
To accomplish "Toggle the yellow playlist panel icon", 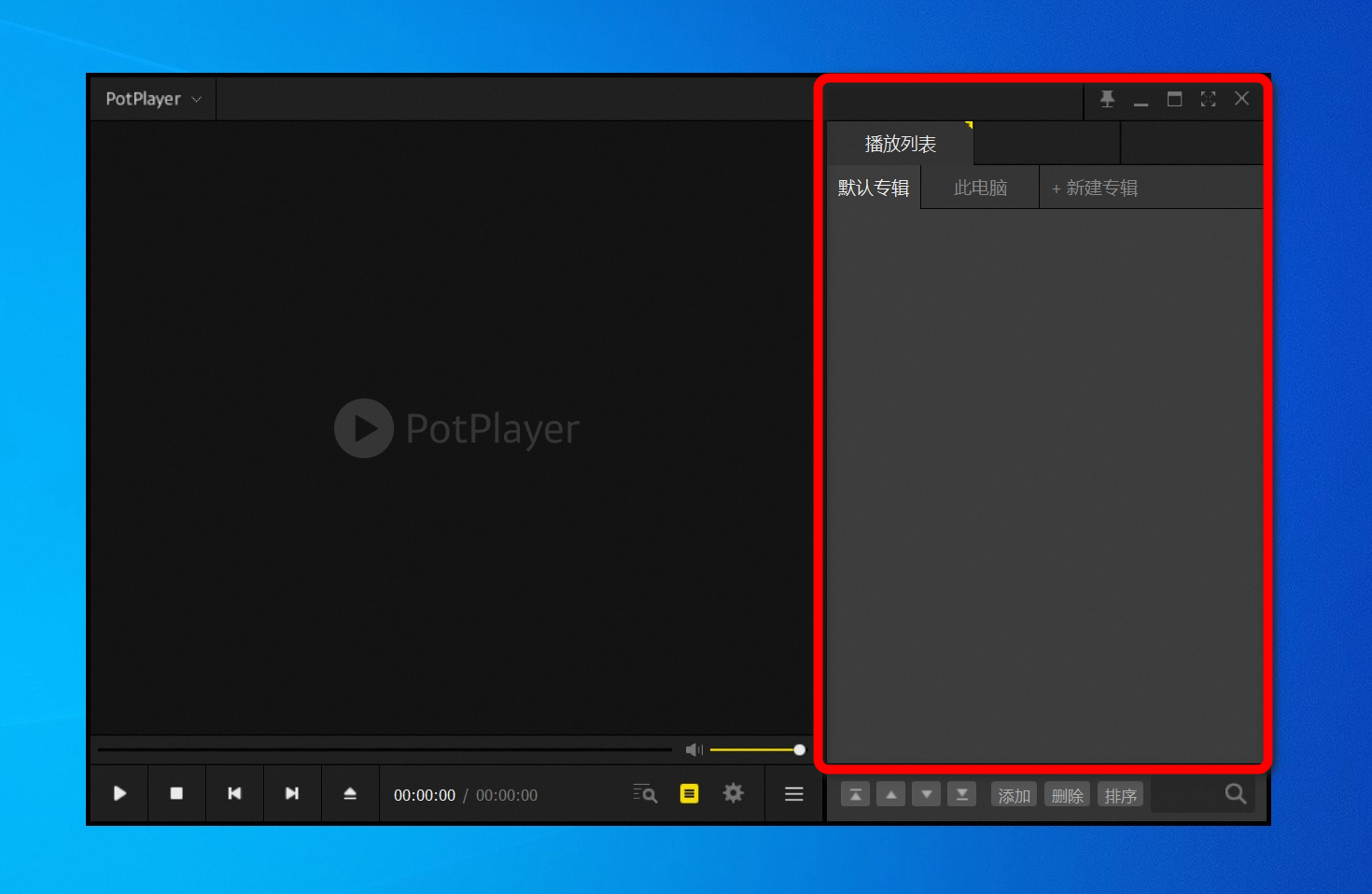I will pos(689,793).
